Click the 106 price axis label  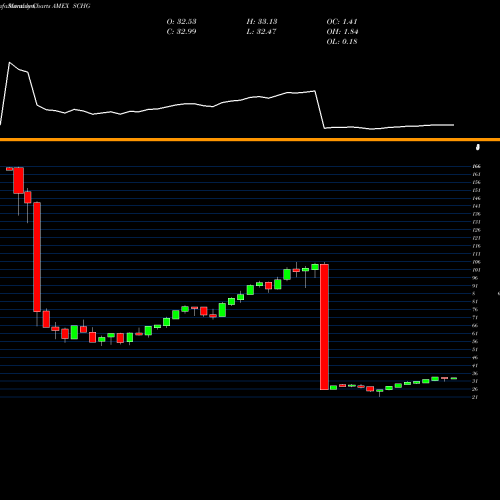tap(476, 262)
